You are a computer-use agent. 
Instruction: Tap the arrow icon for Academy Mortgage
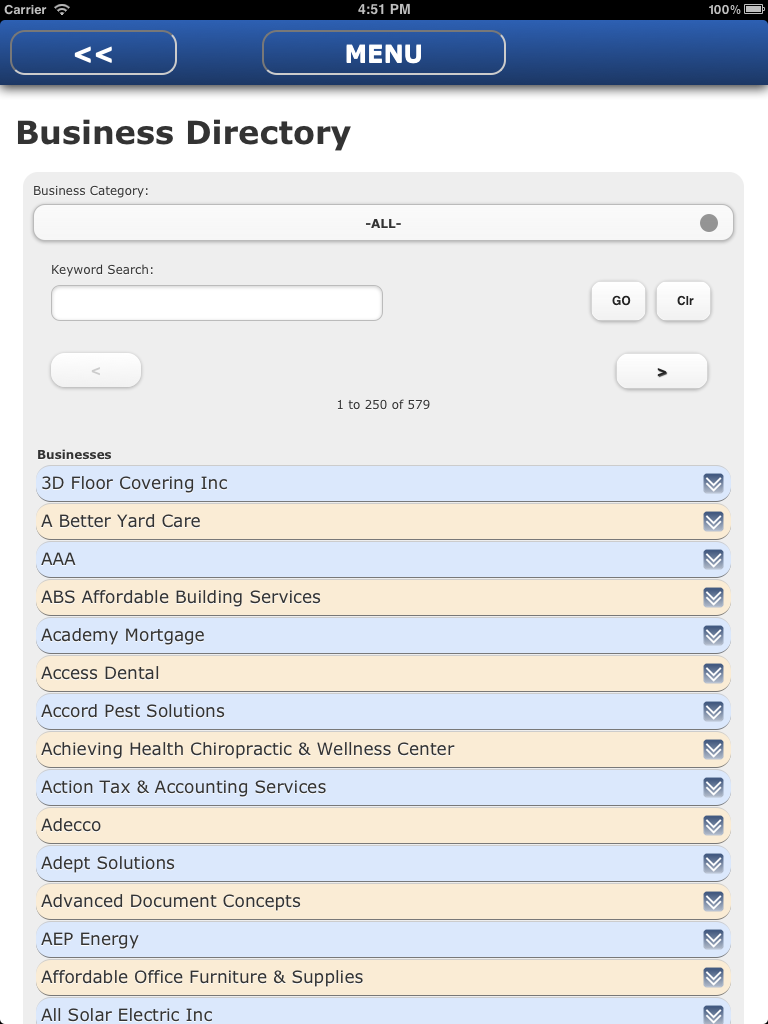(713, 636)
